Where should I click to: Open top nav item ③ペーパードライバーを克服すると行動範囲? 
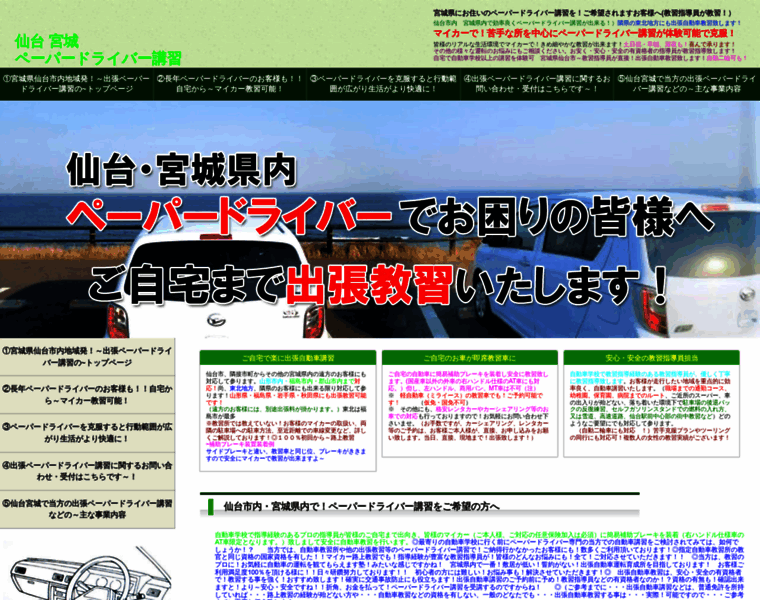[383, 84]
